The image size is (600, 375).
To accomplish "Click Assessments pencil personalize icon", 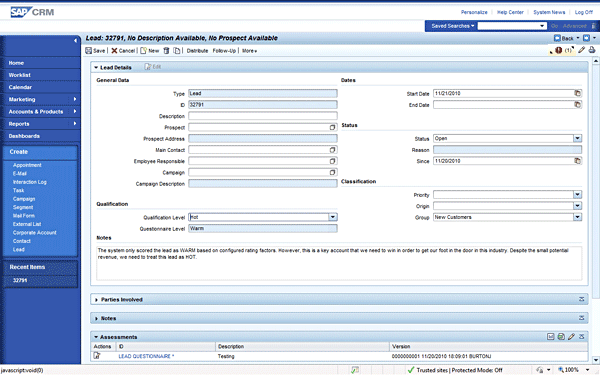I will click(571, 336).
